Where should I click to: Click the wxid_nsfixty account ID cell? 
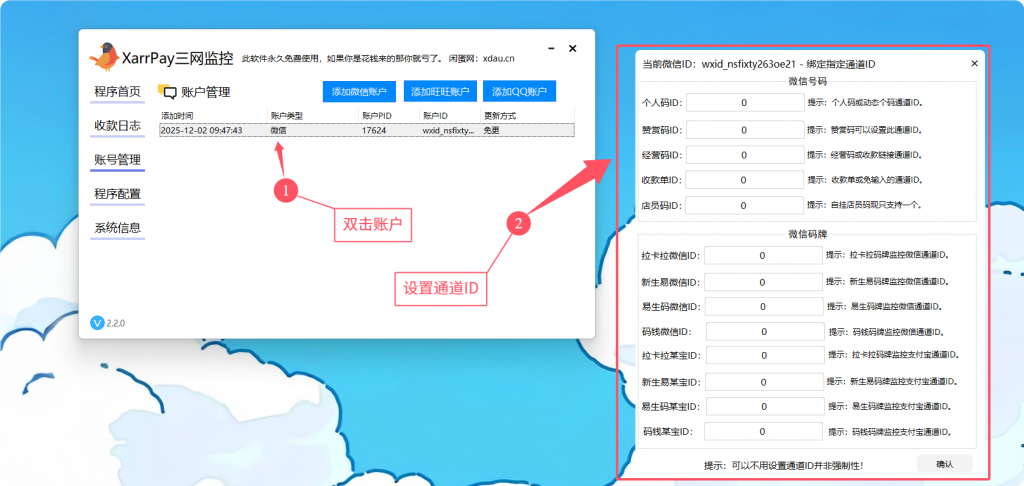(x=448, y=130)
